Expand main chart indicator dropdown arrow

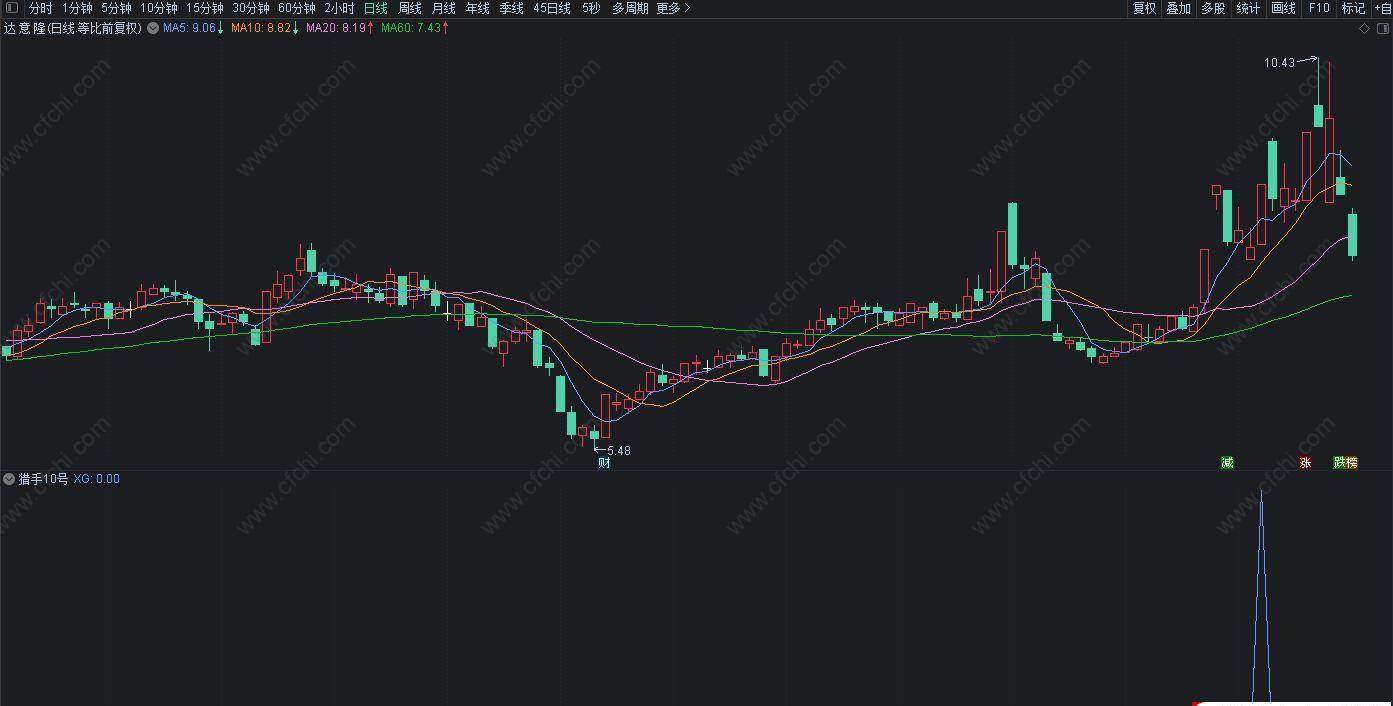coord(153,28)
